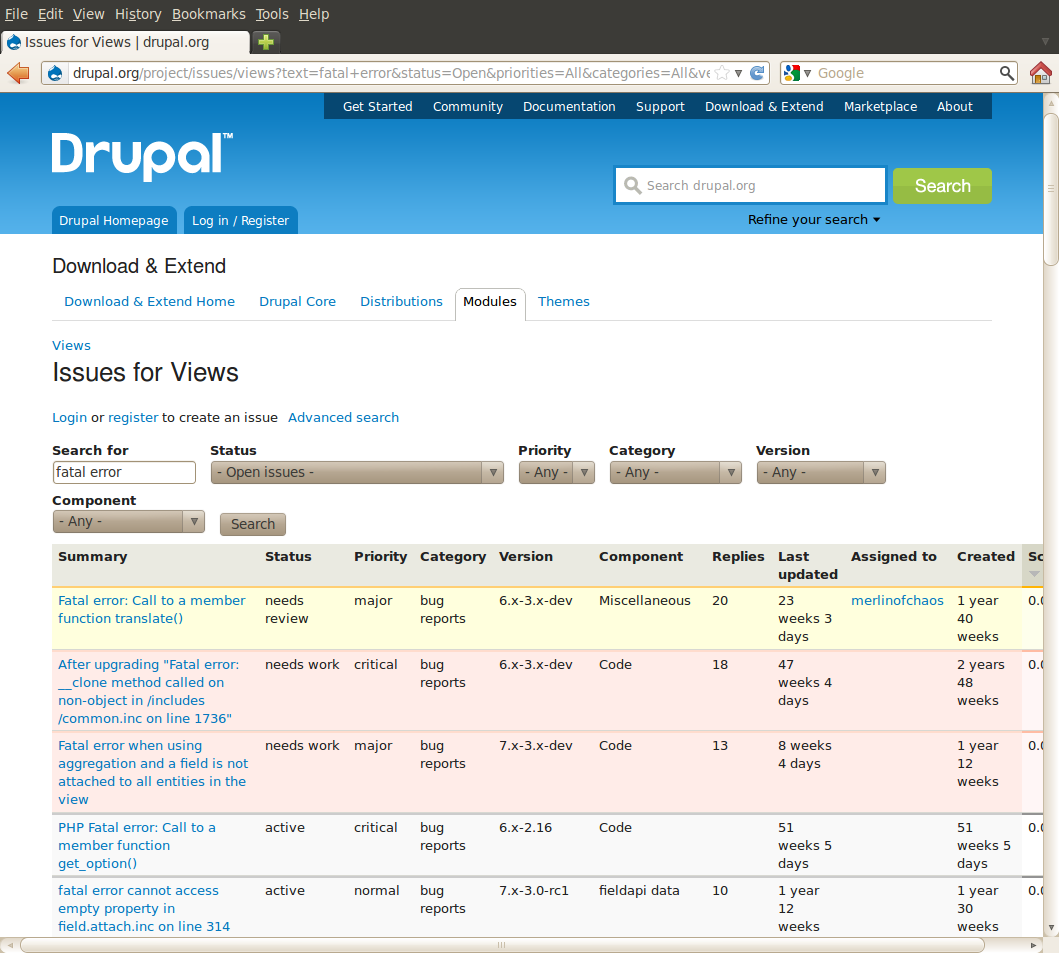
Task: Open the History menu
Action: (138, 14)
